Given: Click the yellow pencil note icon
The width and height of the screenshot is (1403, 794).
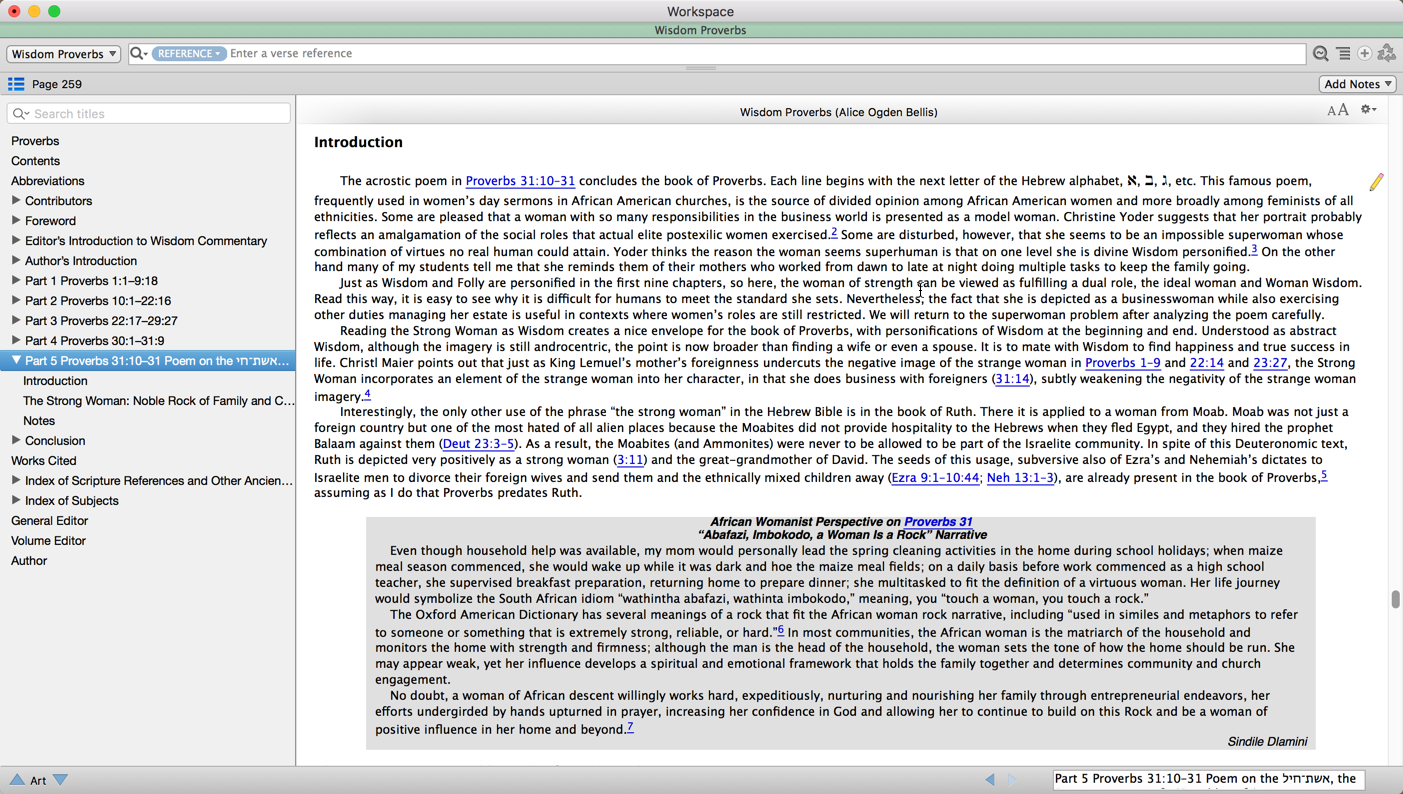Looking at the screenshot, I should [1376, 181].
